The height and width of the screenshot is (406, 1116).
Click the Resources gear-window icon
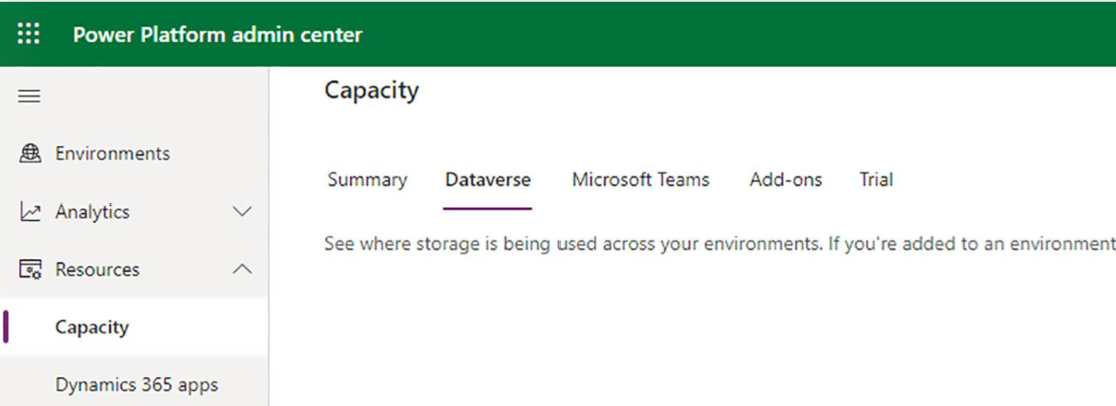click(x=30, y=269)
